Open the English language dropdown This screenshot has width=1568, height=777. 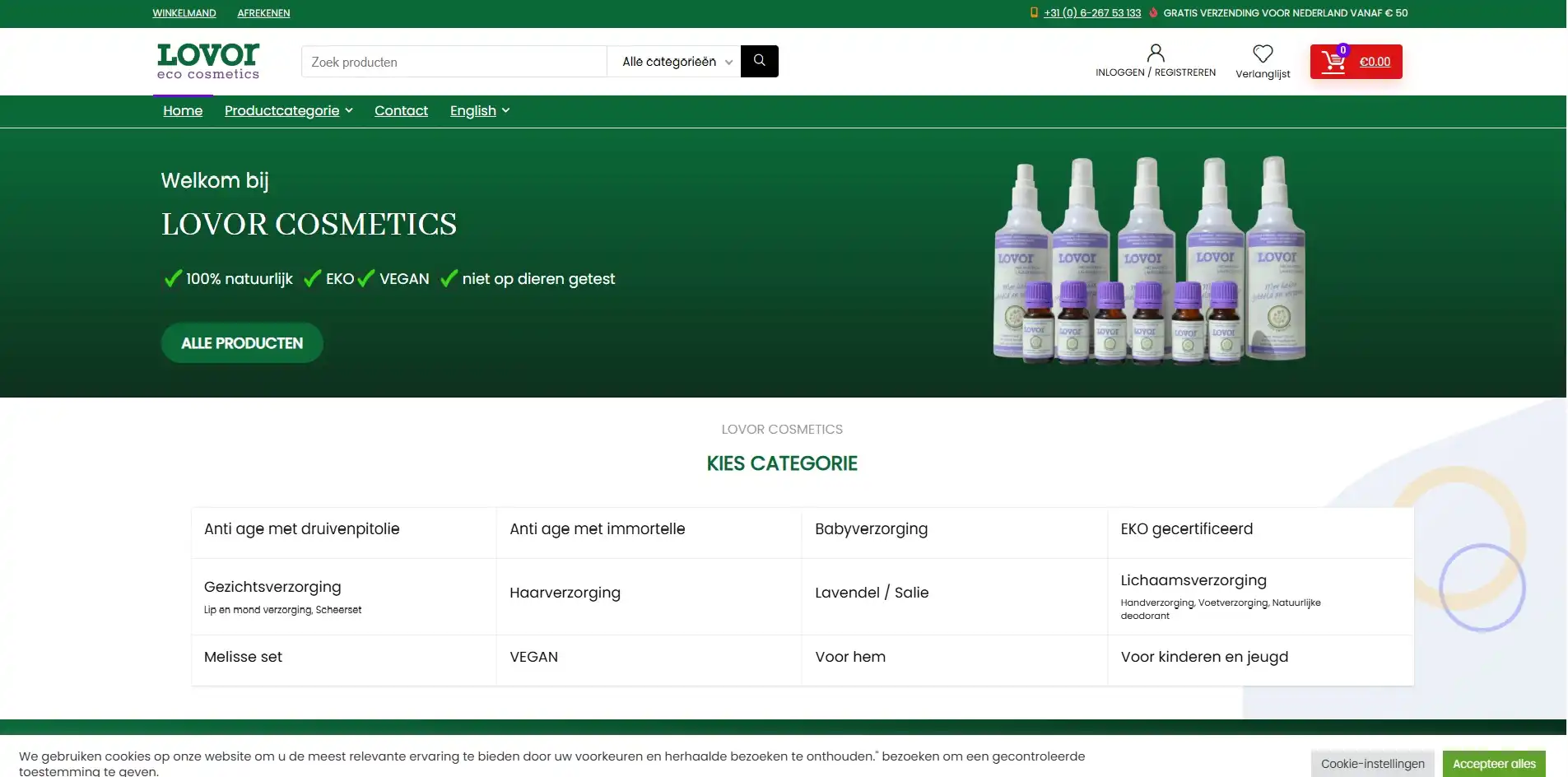[479, 111]
